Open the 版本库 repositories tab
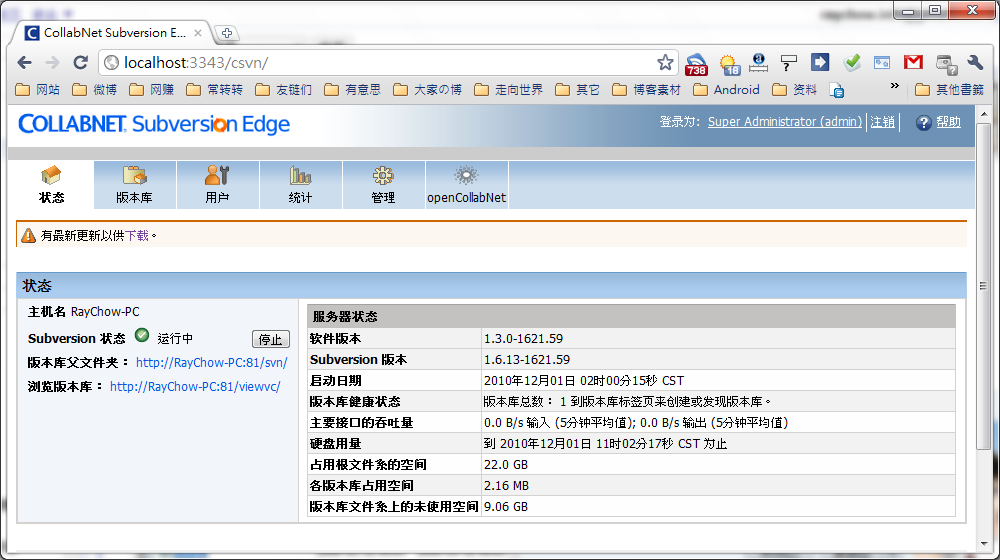Image resolution: width=1000 pixels, height=560 pixels. coord(135,185)
